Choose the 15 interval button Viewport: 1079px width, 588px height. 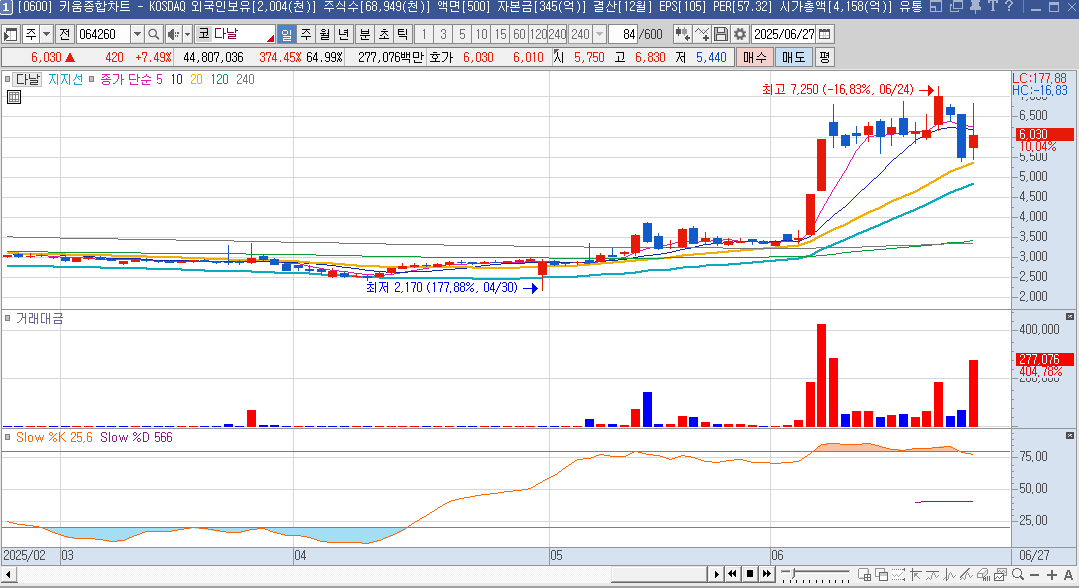pyautogui.click(x=501, y=34)
